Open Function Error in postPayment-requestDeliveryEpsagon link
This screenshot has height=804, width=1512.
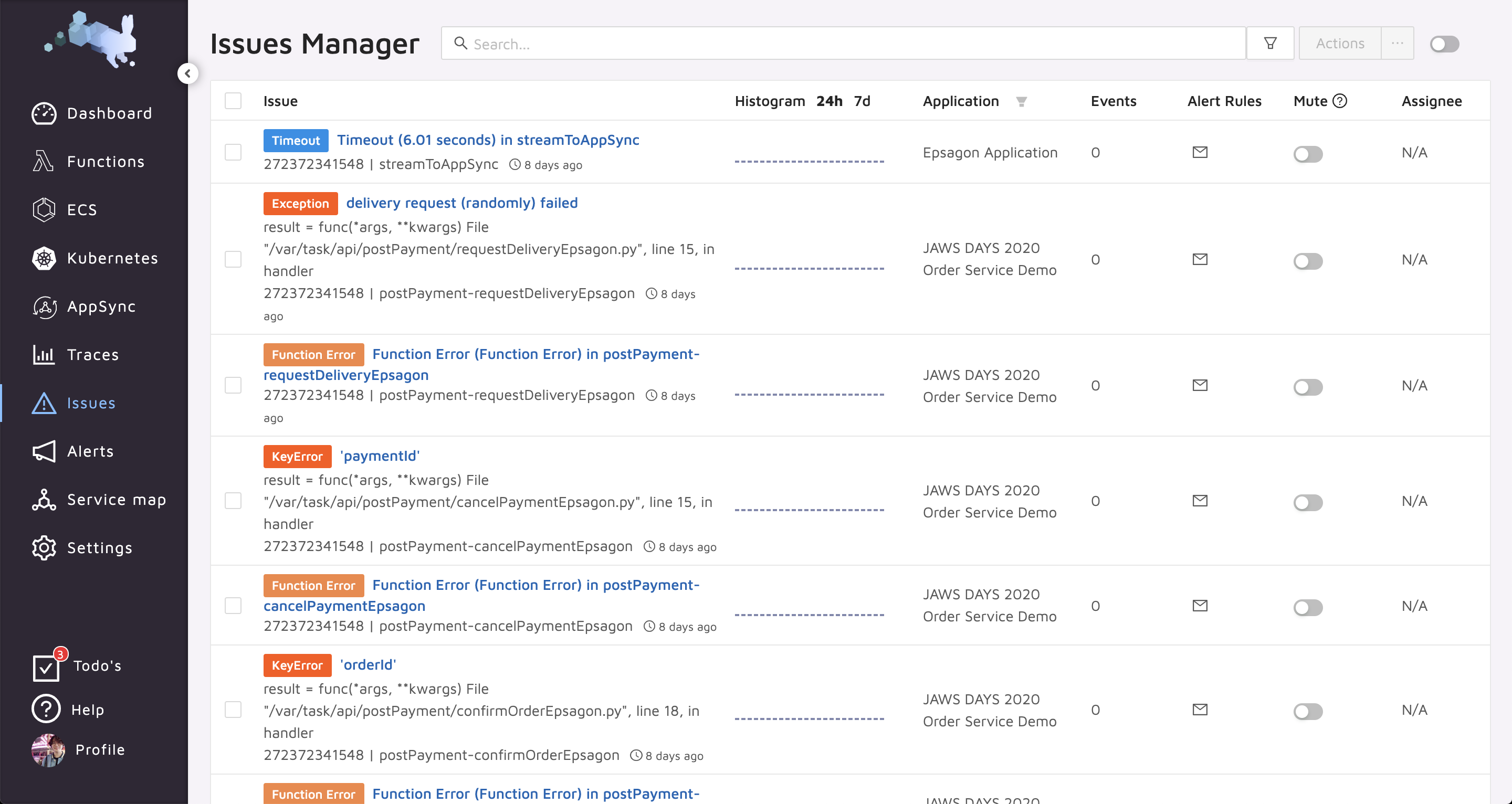point(481,364)
